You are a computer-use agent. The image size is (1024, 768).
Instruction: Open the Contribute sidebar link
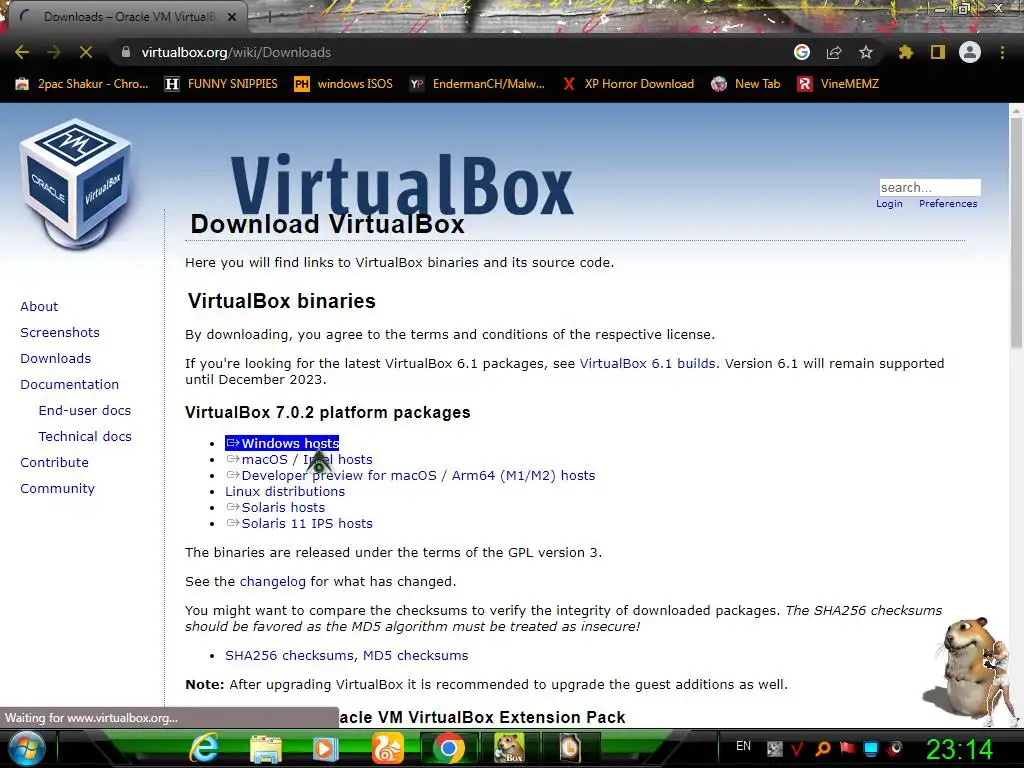point(54,462)
